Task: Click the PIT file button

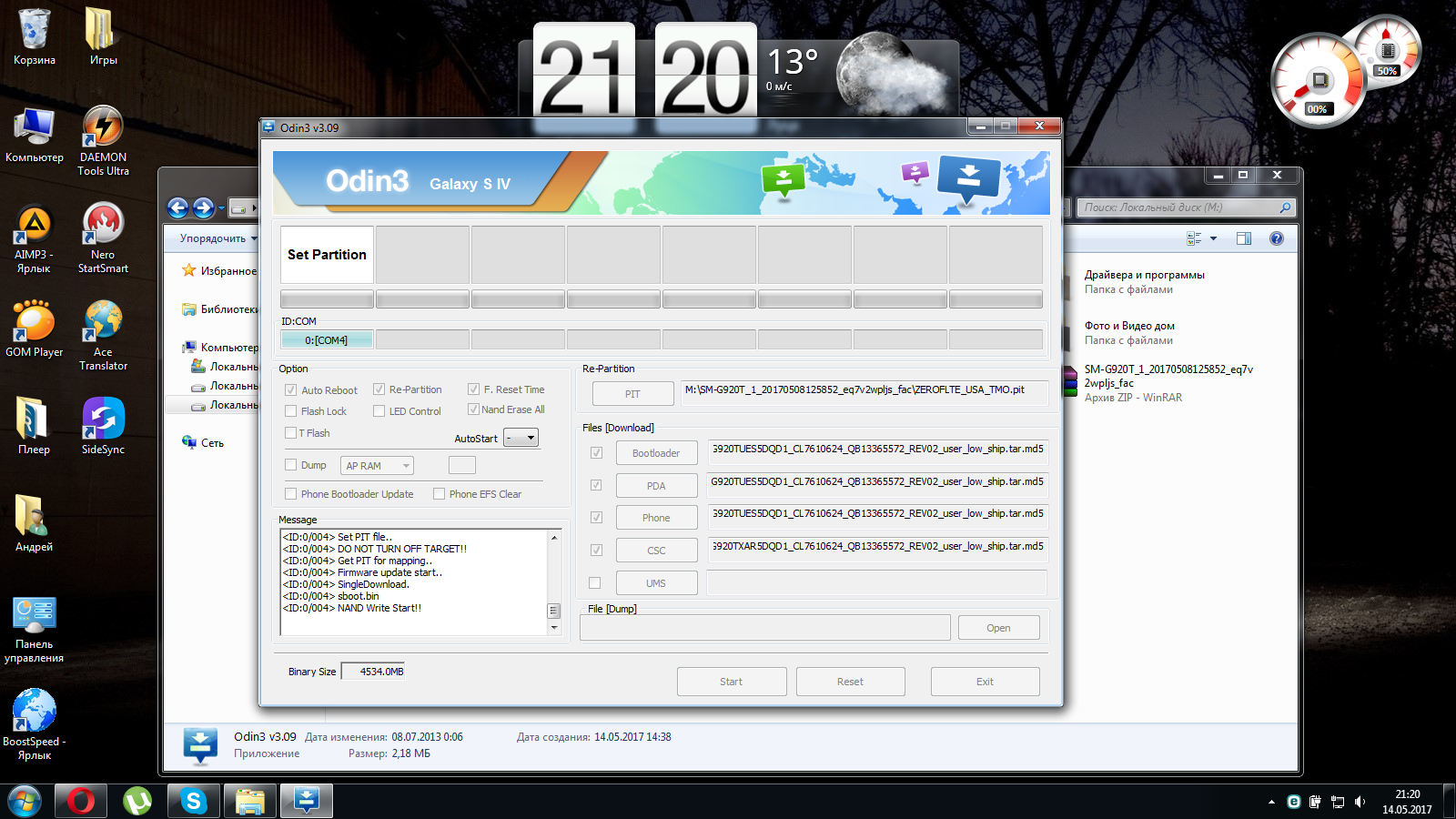Action: tap(632, 394)
